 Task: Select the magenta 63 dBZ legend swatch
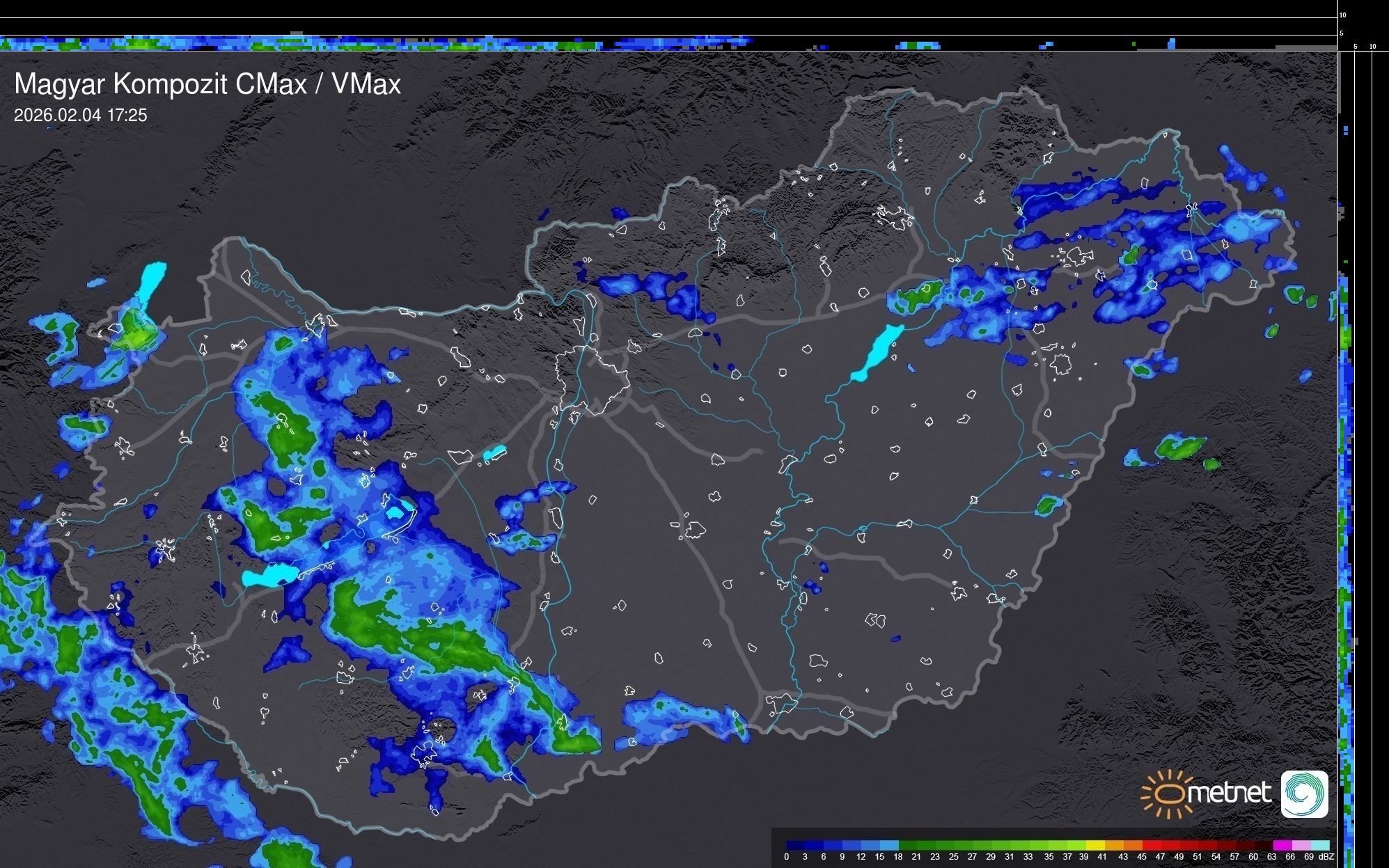pyautogui.click(x=1282, y=845)
